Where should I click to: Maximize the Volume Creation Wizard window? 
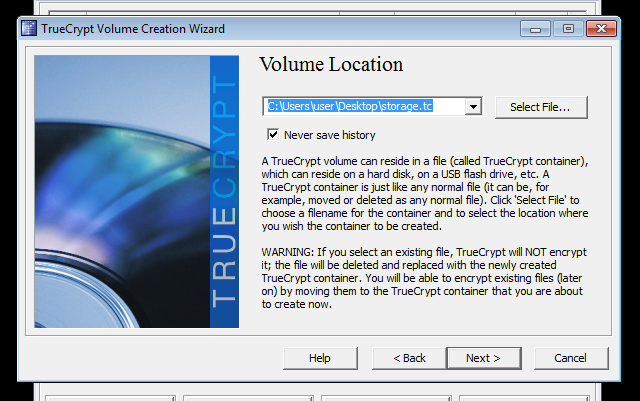coord(568,28)
